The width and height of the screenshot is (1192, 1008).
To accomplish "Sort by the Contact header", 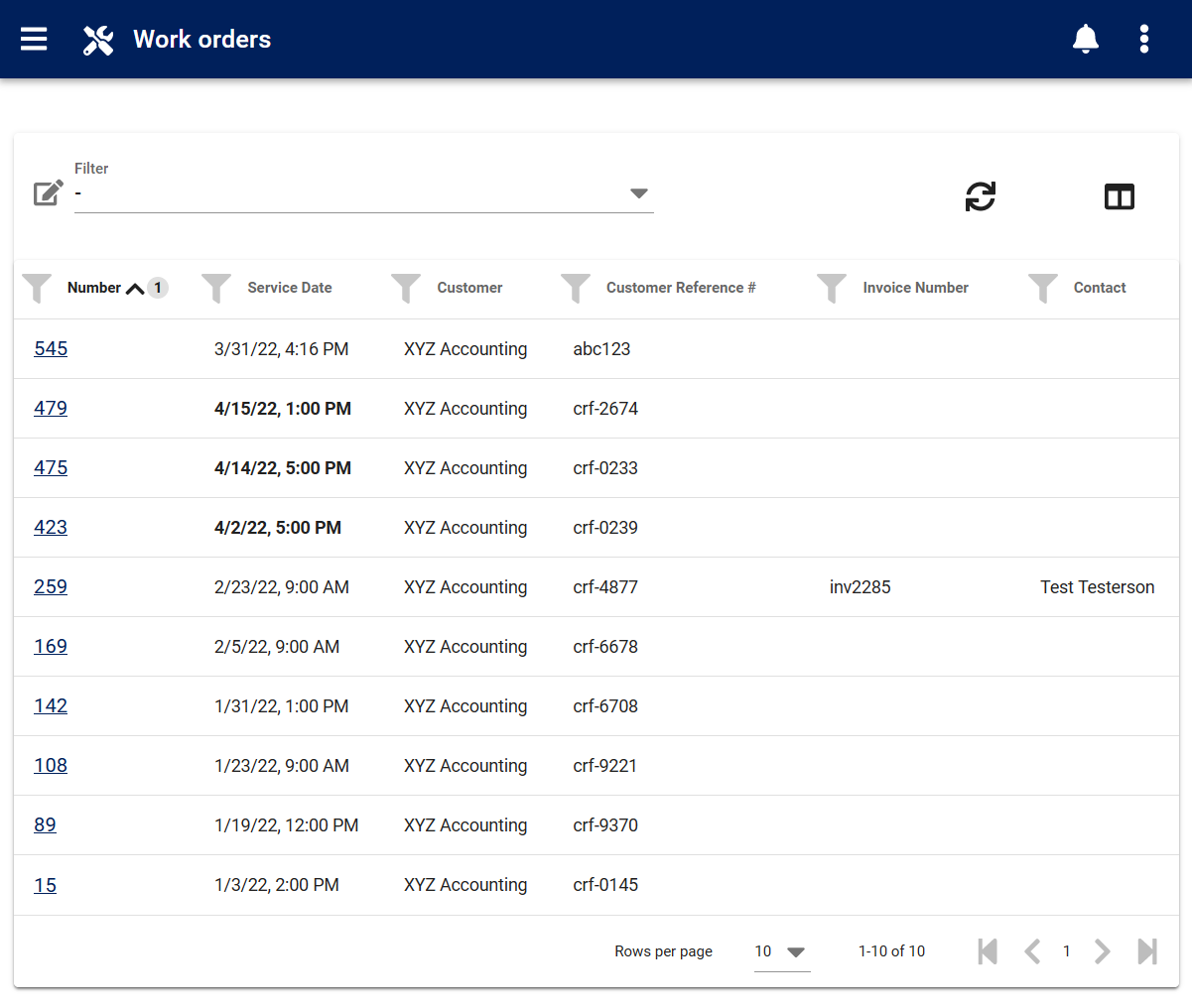I will [x=1100, y=288].
